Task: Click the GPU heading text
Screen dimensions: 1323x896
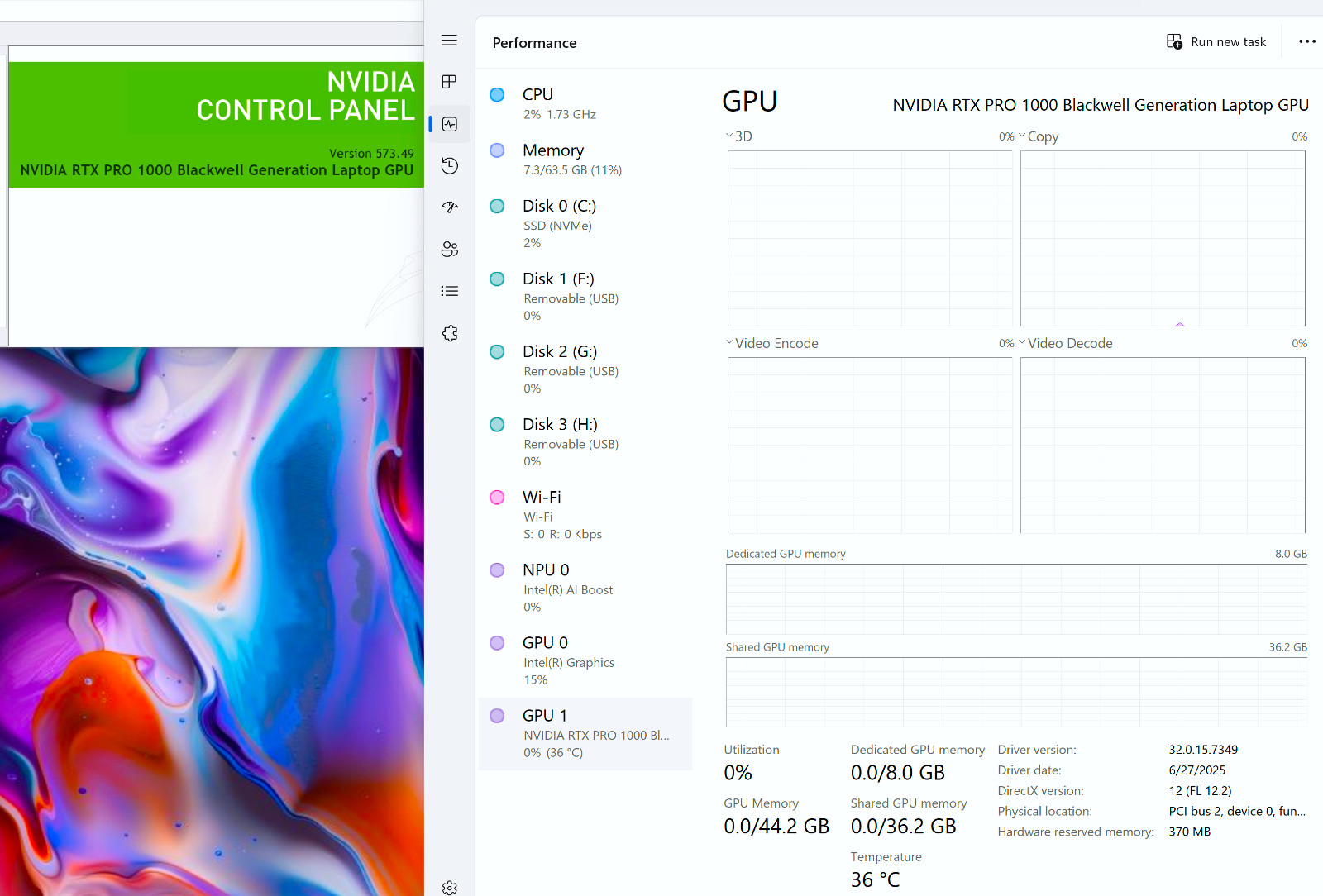Action: click(749, 102)
